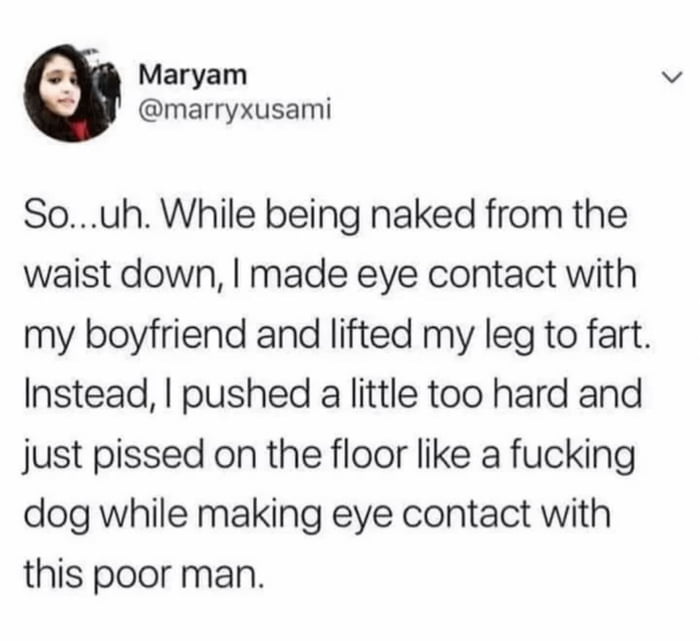Click the display name Maryam

pos(192,75)
